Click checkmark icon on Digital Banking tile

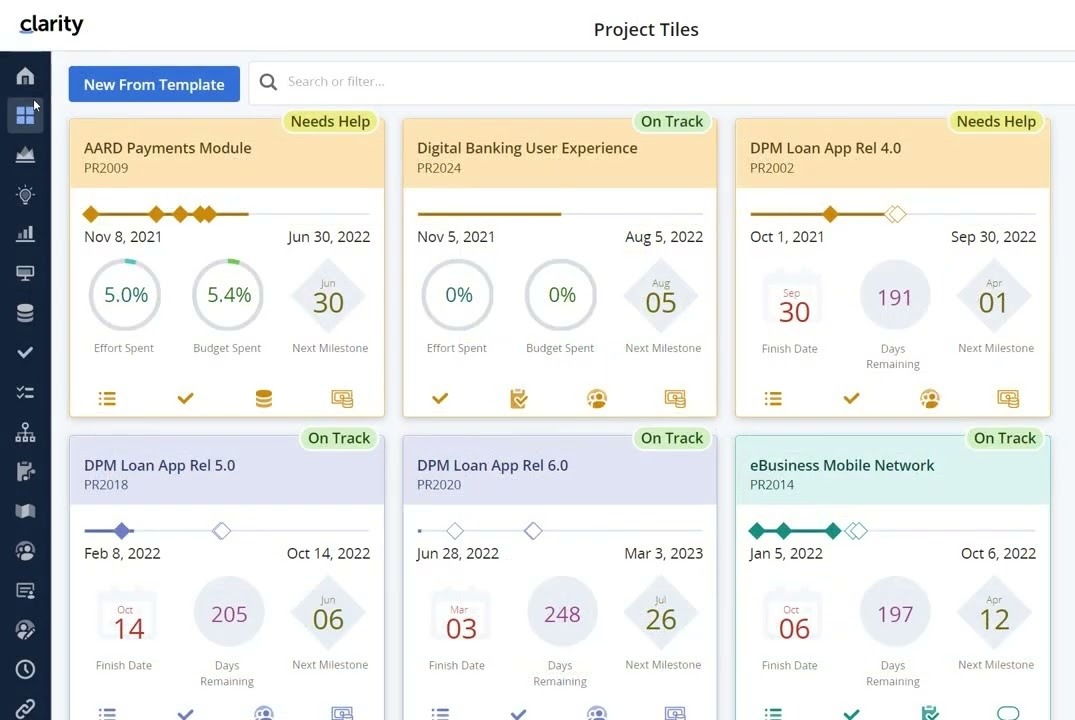440,398
